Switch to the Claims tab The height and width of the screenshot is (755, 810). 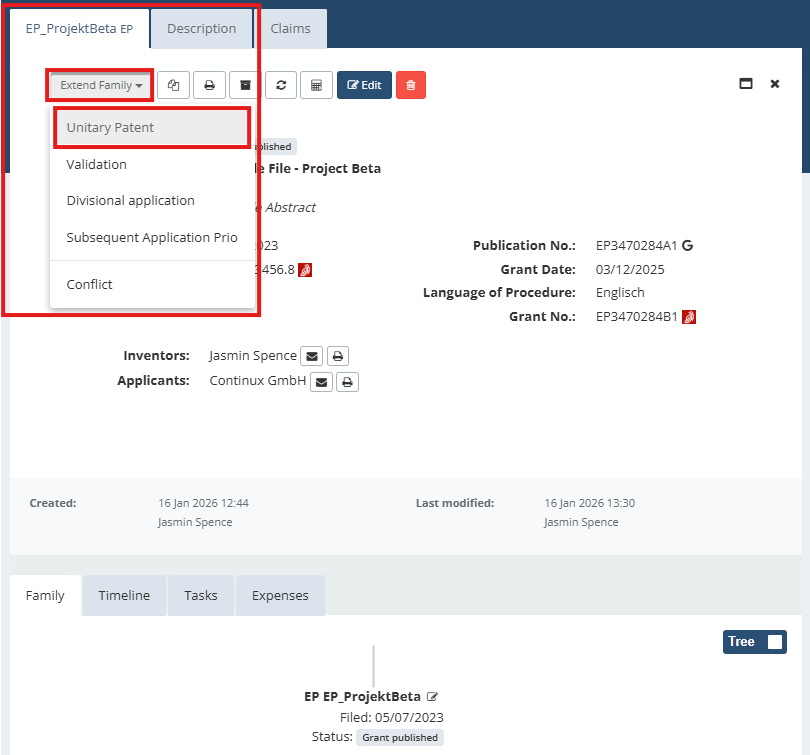290,28
